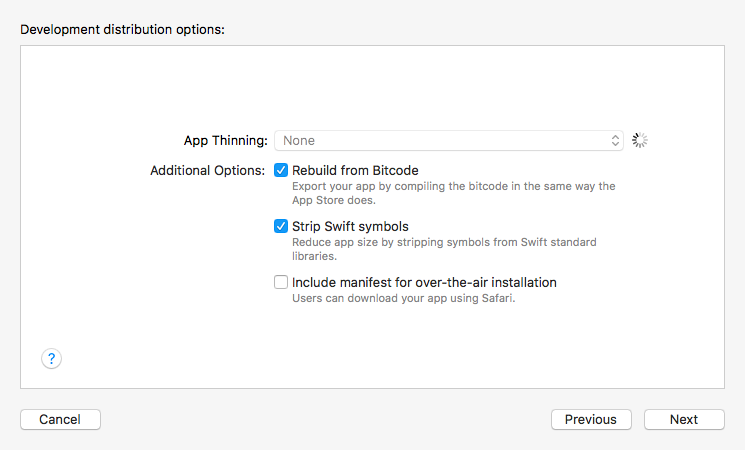The image size is (745, 450).
Task: Click the Development distribution options heading
Action: (x=122, y=29)
